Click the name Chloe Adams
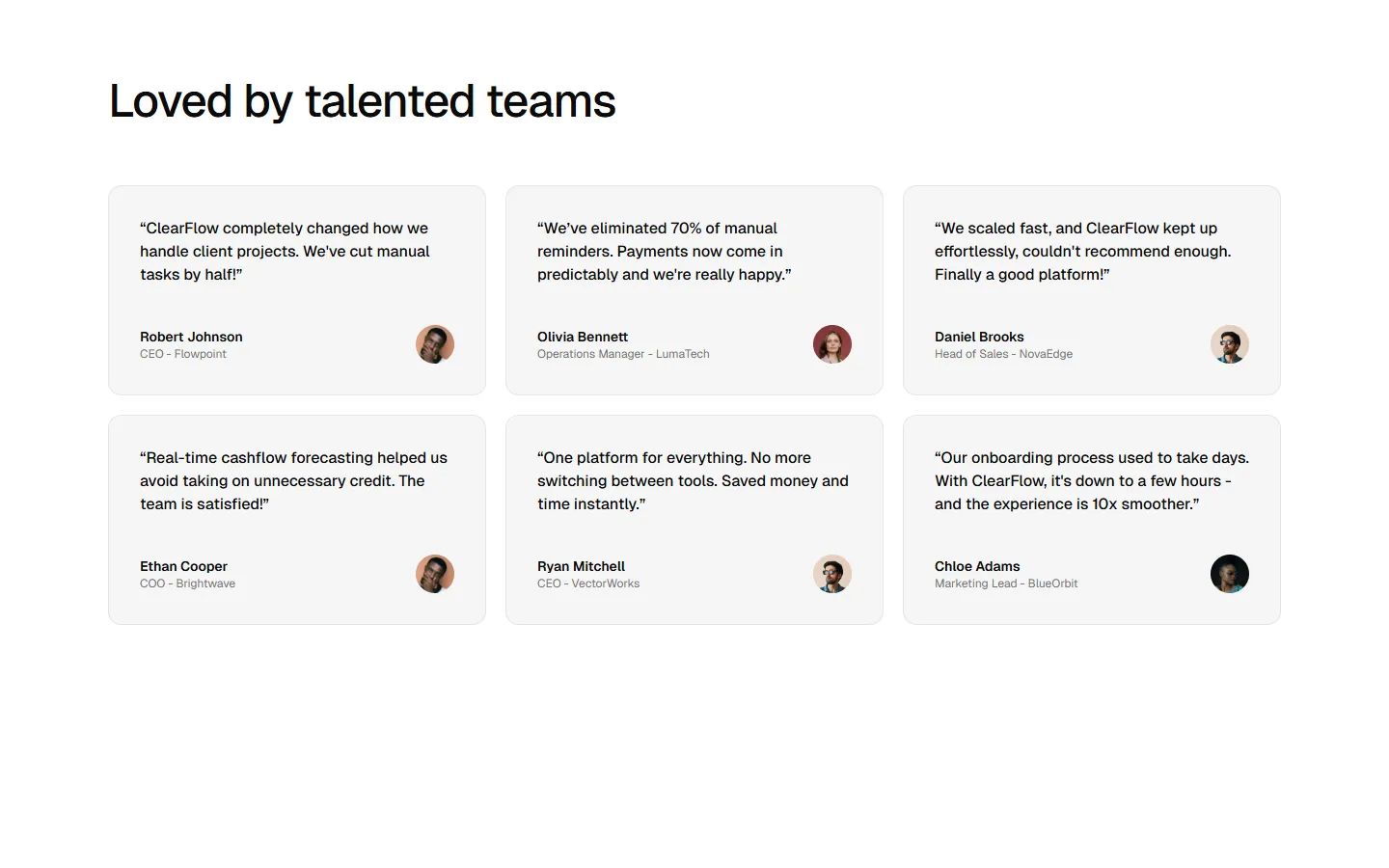 point(977,566)
